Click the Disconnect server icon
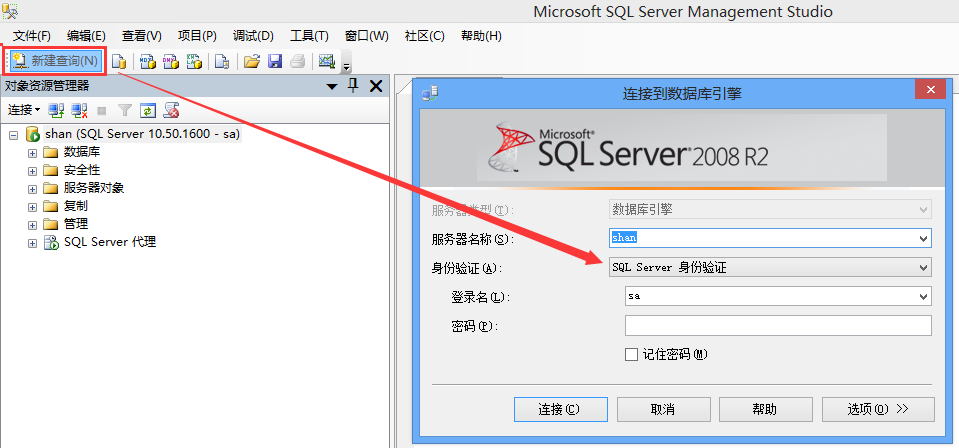Screen dimensions: 959x448 [x=80, y=110]
